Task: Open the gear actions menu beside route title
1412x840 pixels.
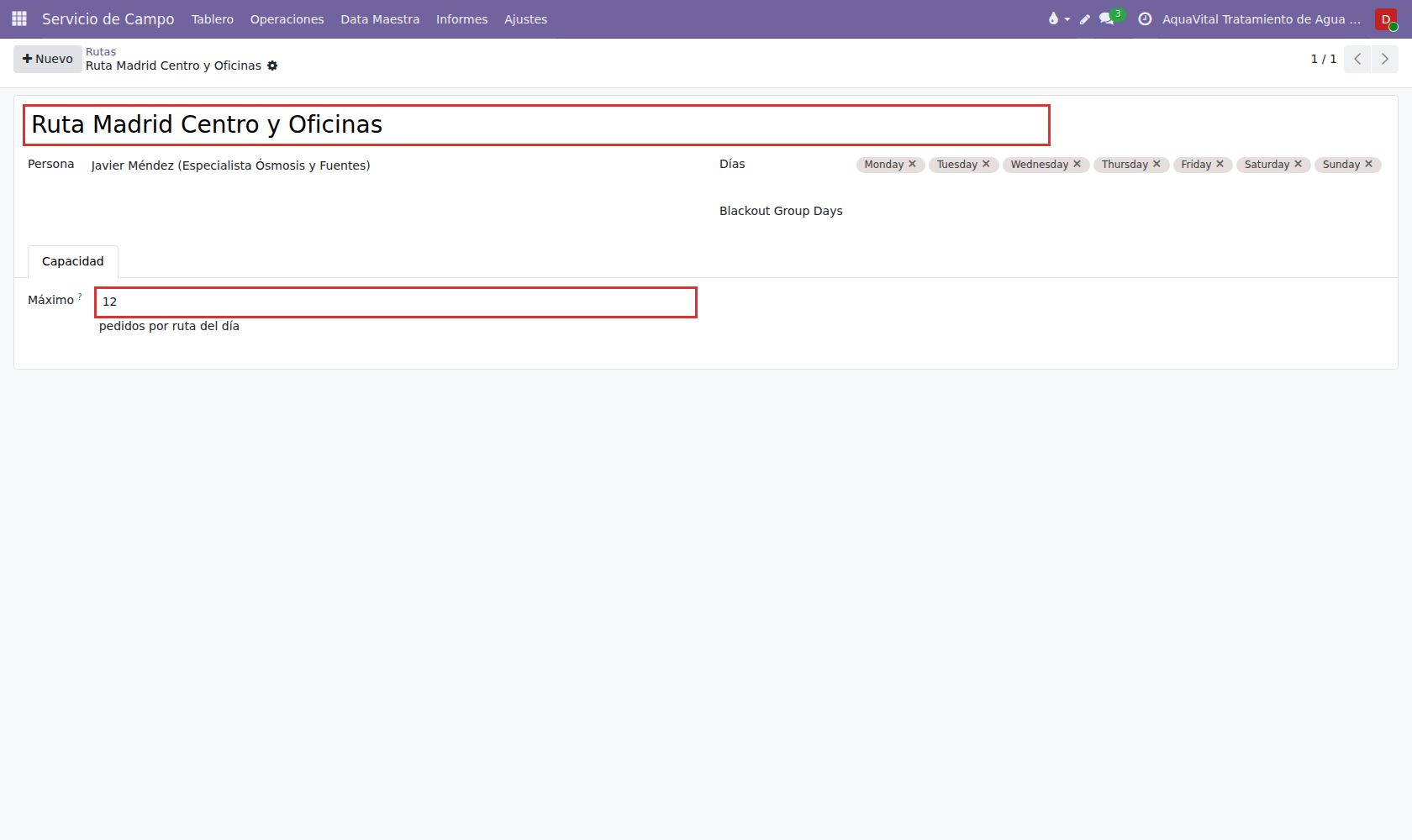Action: click(272, 66)
